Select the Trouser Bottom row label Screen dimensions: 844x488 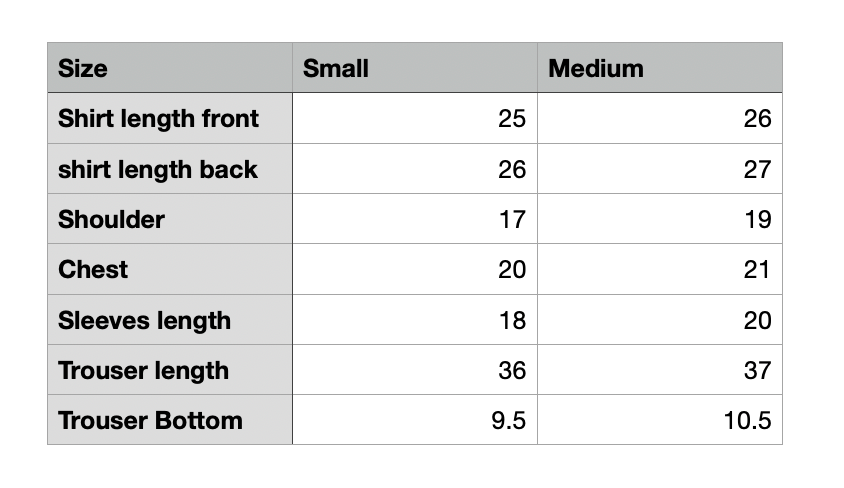click(x=170, y=420)
